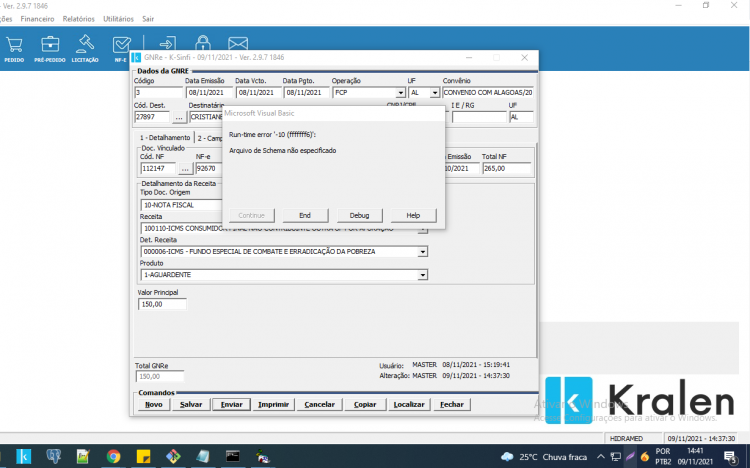Click the Localizar button
This screenshot has width=750, height=468.
(409, 404)
